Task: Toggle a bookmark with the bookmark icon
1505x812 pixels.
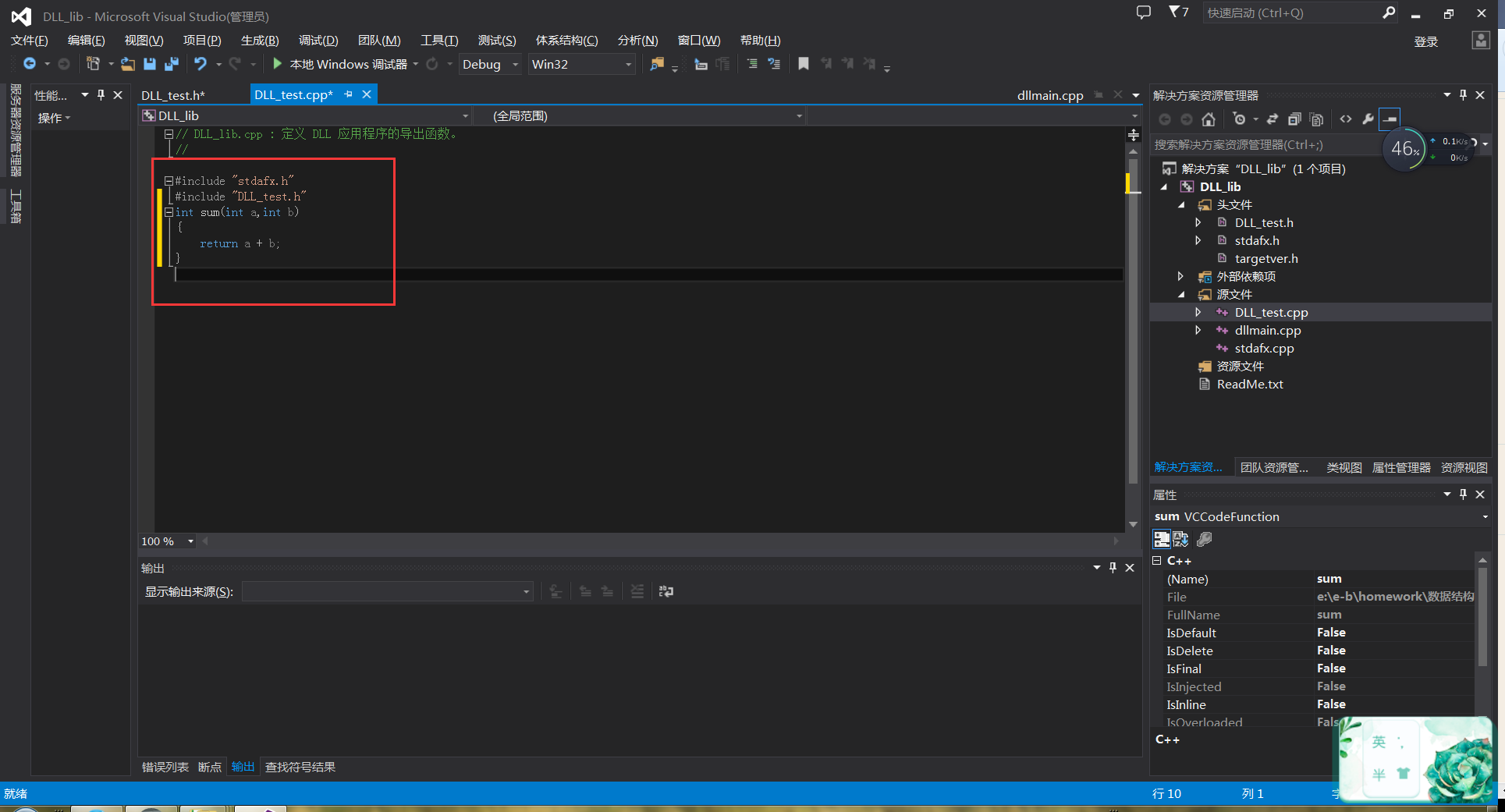Action: pos(804,64)
